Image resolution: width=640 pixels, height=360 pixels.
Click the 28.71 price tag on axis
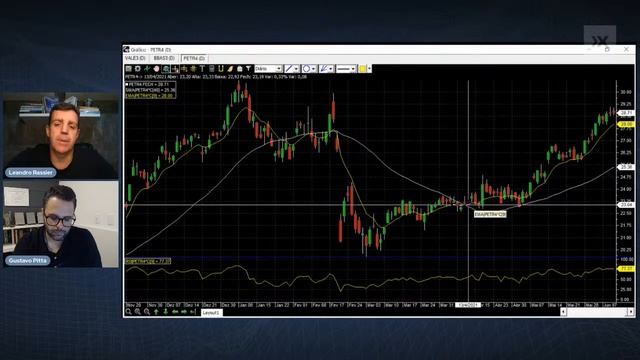[x=626, y=113]
